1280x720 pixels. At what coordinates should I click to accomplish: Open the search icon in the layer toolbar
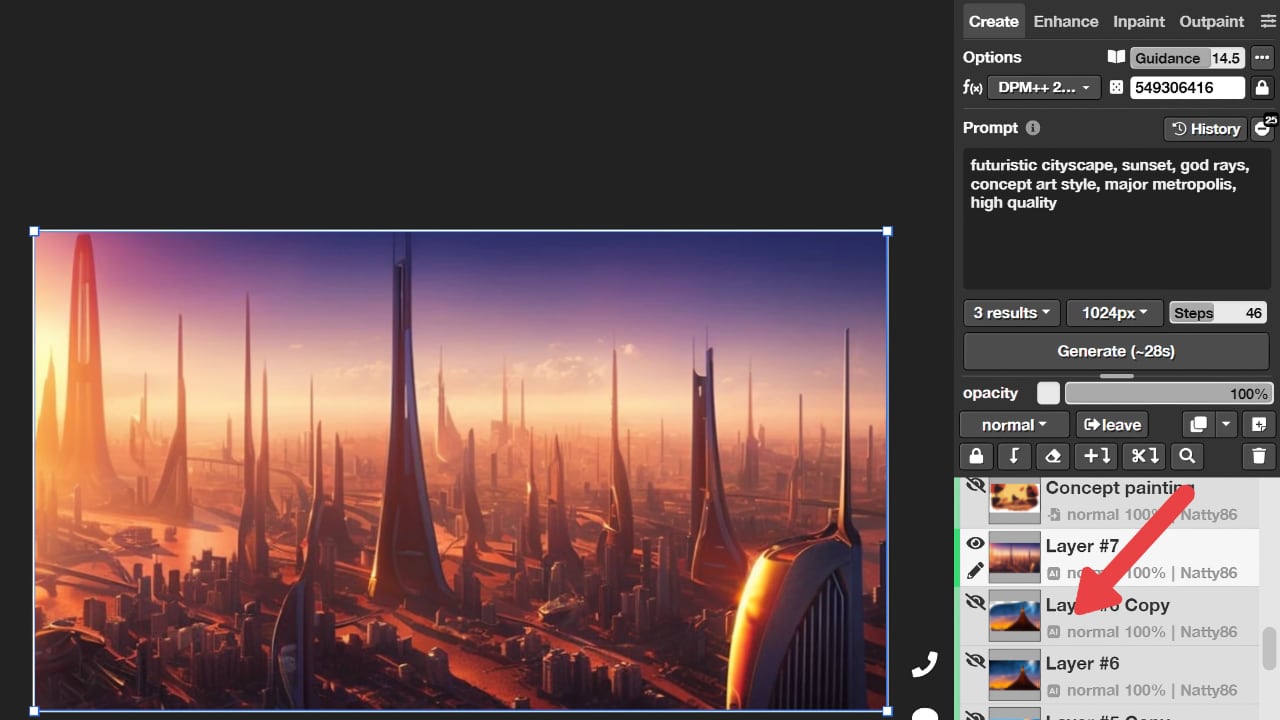tap(1186, 456)
